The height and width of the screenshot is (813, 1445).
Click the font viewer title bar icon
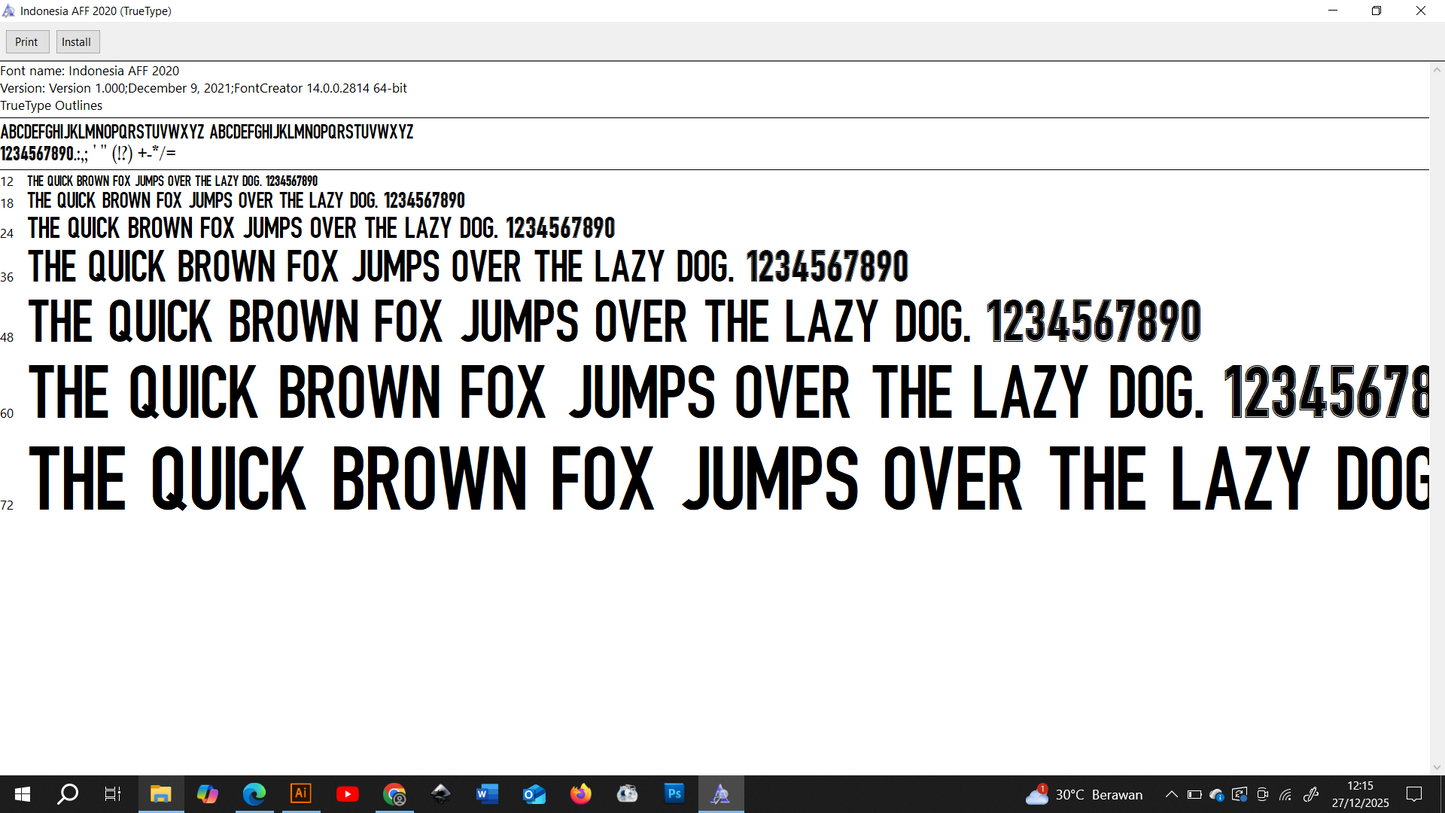click(x=9, y=11)
